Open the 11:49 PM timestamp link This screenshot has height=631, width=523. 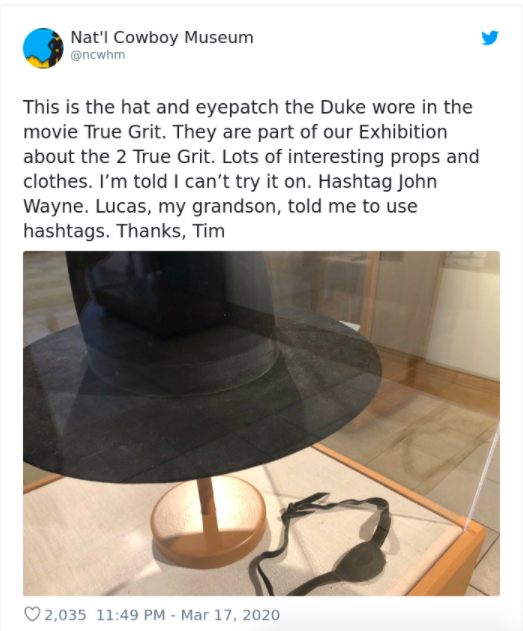pos(131,615)
